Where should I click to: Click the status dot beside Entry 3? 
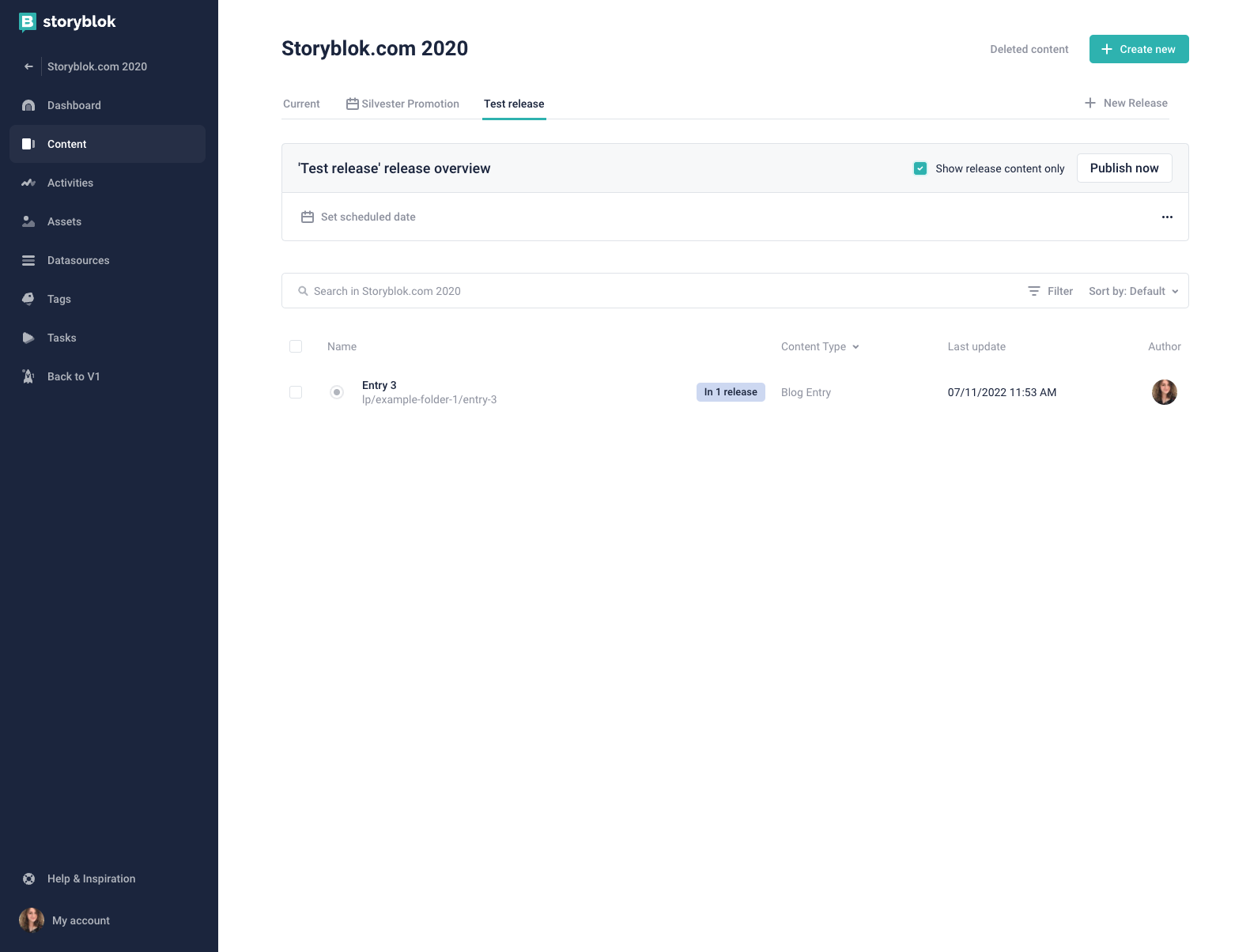pyautogui.click(x=337, y=392)
